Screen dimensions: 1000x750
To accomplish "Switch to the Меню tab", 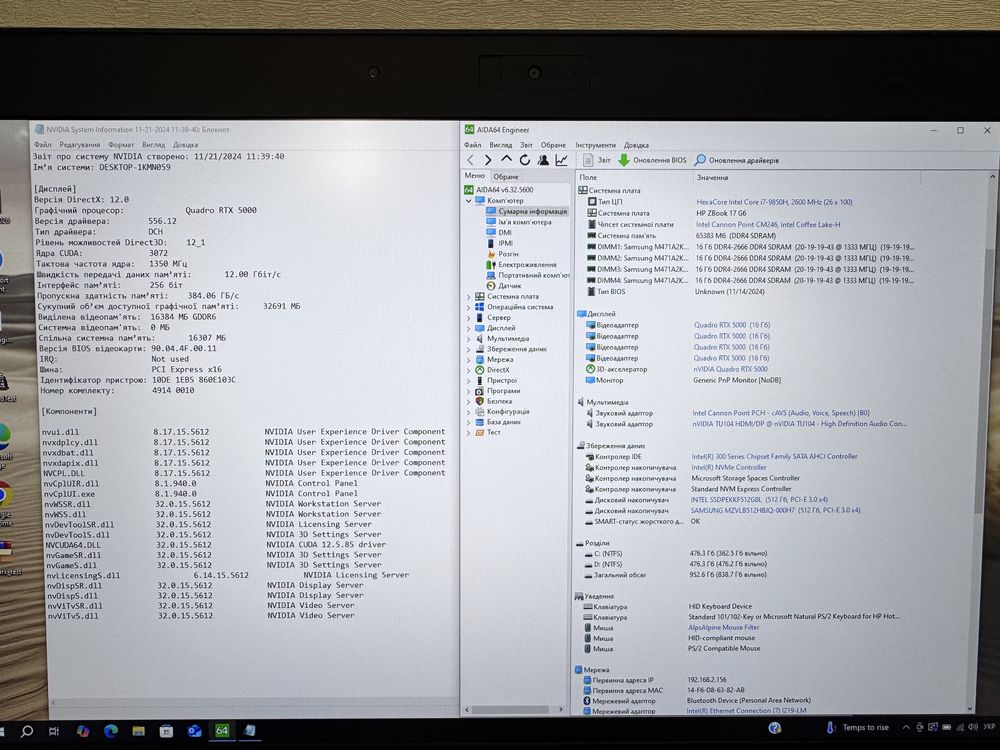I will click(x=474, y=175).
